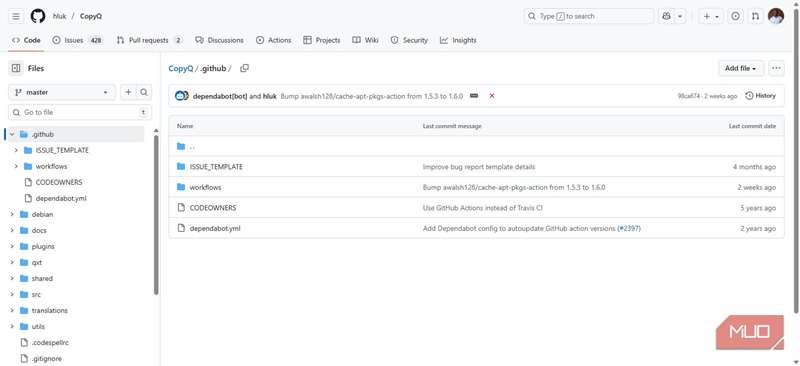Click the add file plus button in sidebar
The width and height of the screenshot is (800, 366).
pos(128,92)
